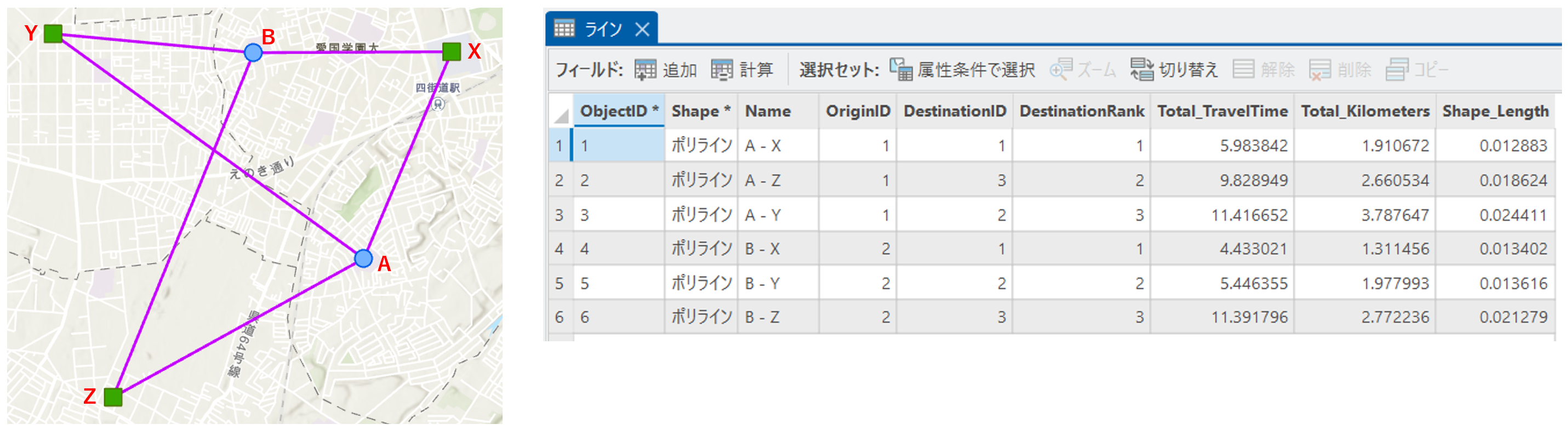Click the ObjectID column header
This screenshot has height=430, width=1568.
pyautogui.click(x=619, y=111)
